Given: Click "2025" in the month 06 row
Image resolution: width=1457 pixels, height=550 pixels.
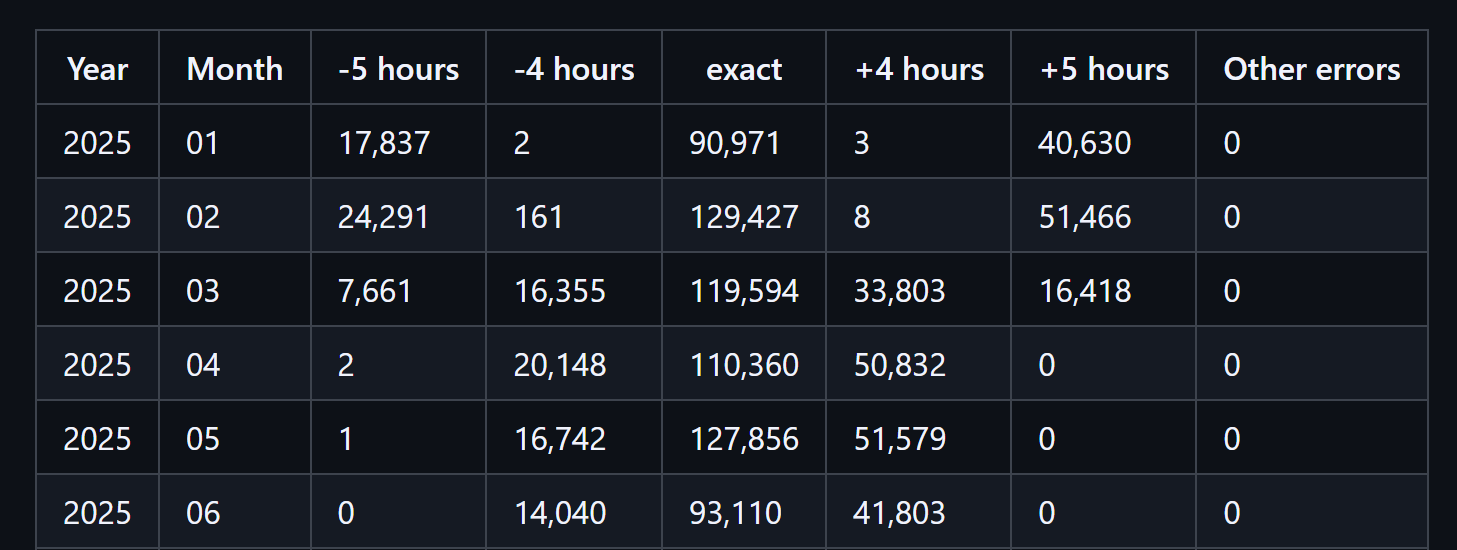Looking at the screenshot, I should click(x=97, y=513).
